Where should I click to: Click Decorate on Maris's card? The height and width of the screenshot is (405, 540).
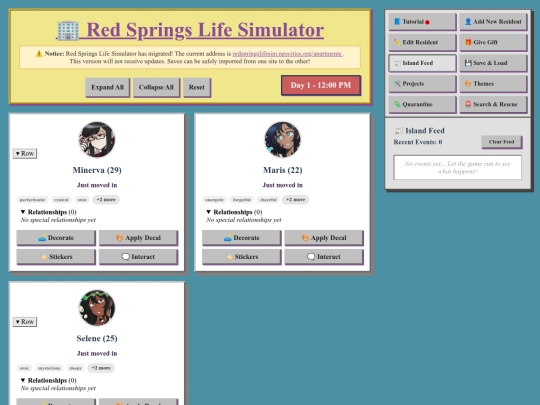[242, 238]
